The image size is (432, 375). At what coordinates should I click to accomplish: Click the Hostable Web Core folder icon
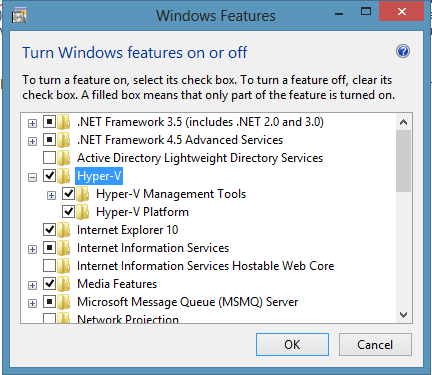click(x=63, y=266)
